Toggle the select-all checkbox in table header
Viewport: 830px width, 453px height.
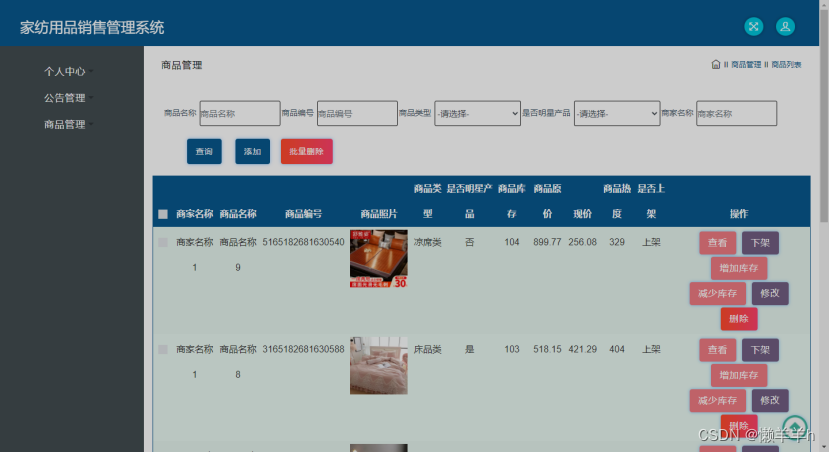coord(163,214)
